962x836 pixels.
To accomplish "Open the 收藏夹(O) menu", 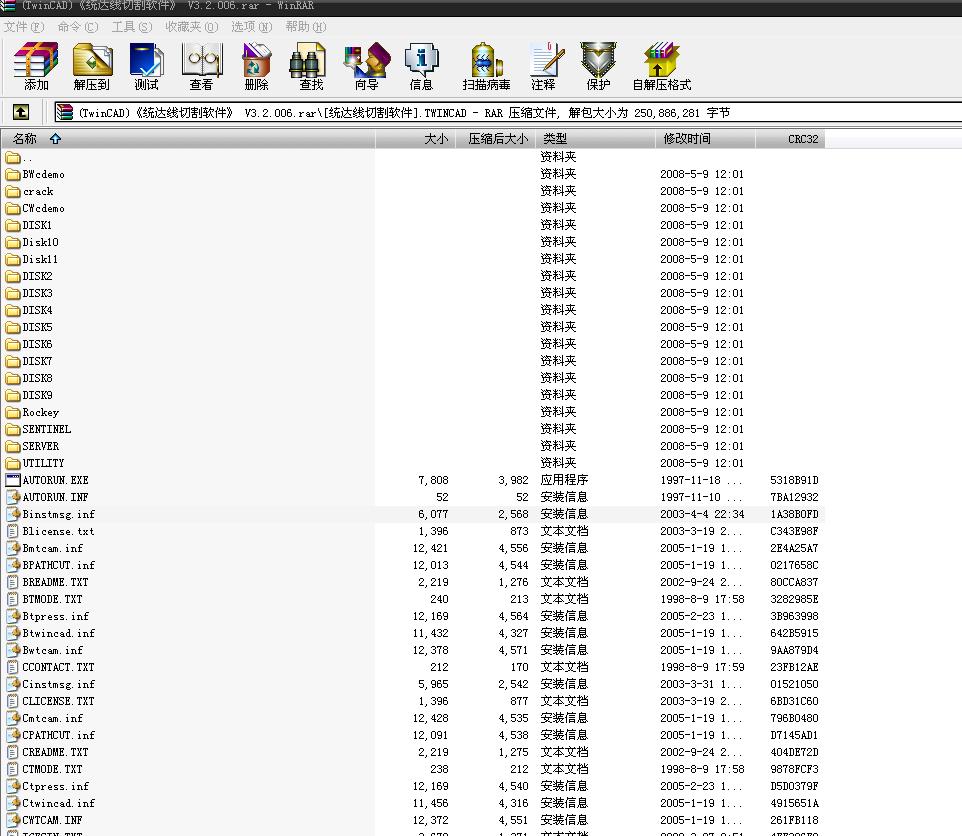I will point(191,26).
